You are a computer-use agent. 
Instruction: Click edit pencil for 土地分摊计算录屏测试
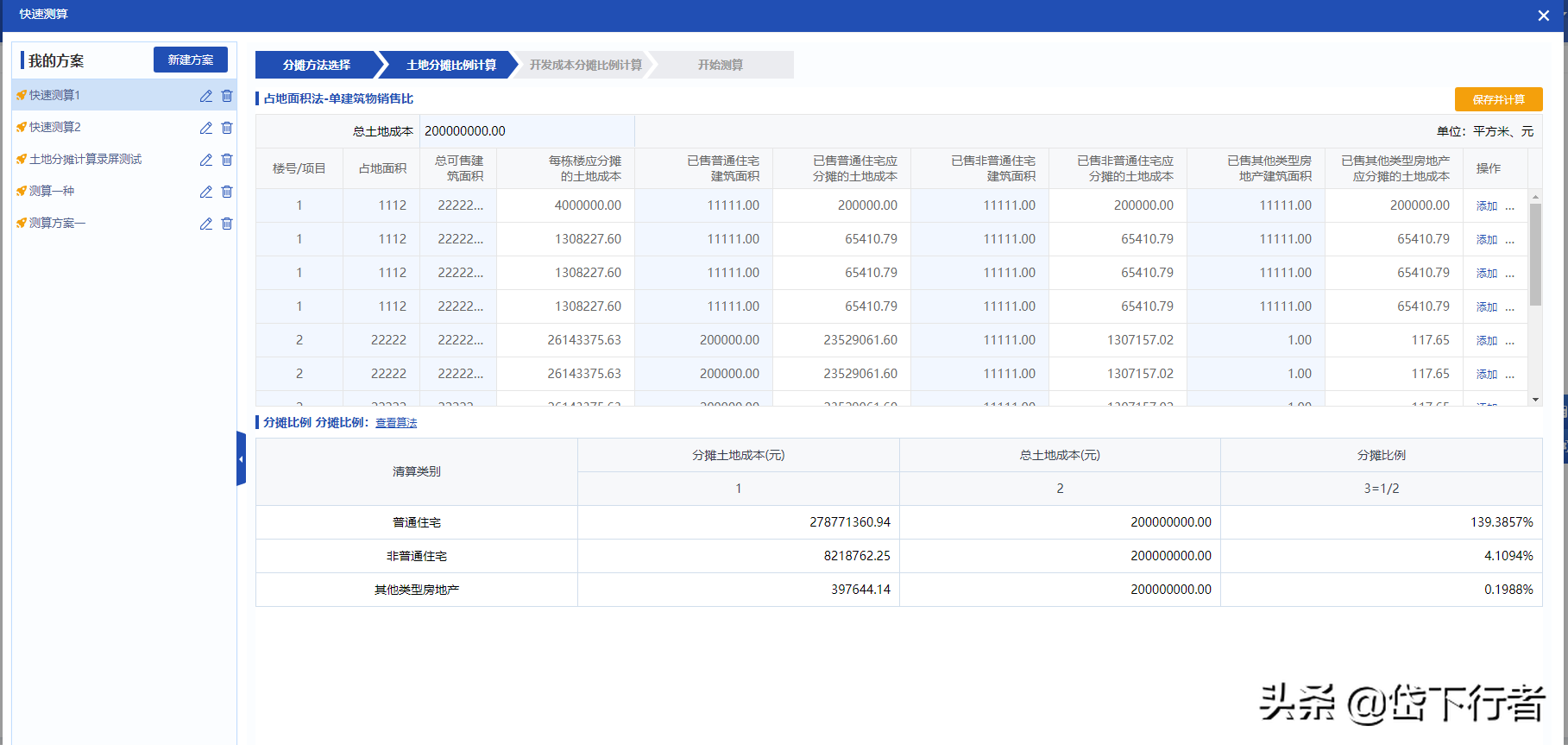click(x=205, y=160)
